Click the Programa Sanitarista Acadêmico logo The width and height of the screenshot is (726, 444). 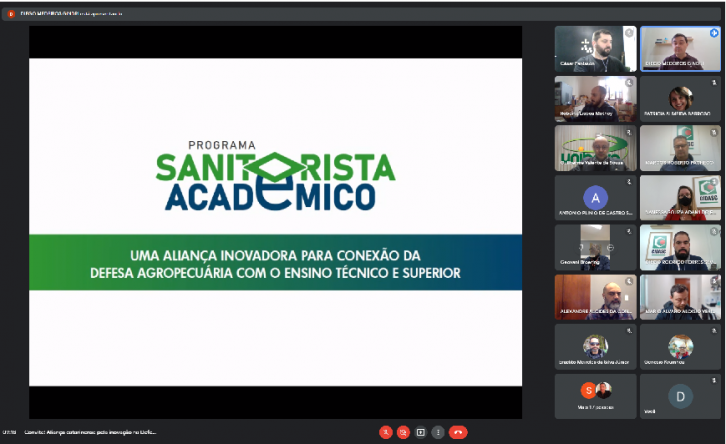click(275, 176)
